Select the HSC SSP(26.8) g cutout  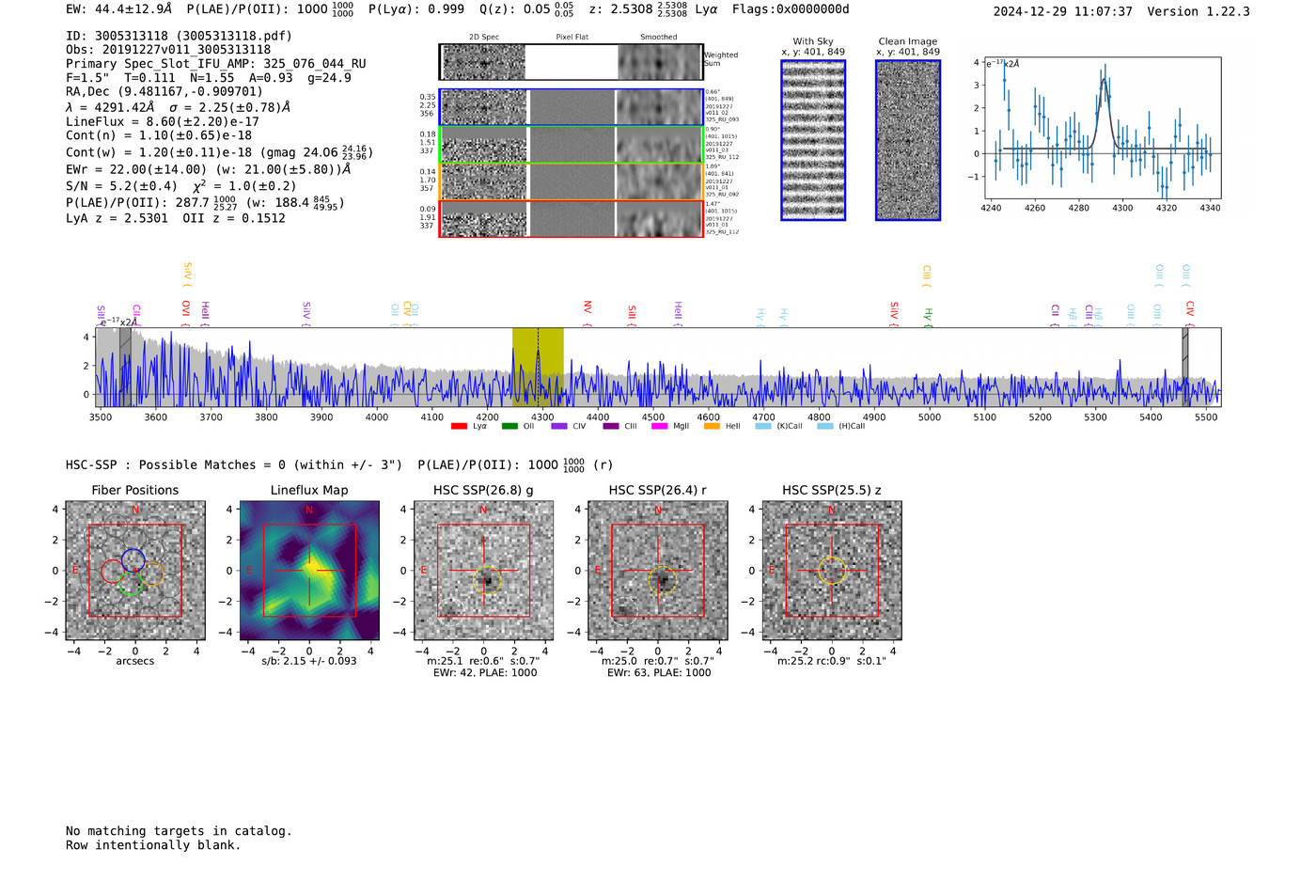click(483, 571)
